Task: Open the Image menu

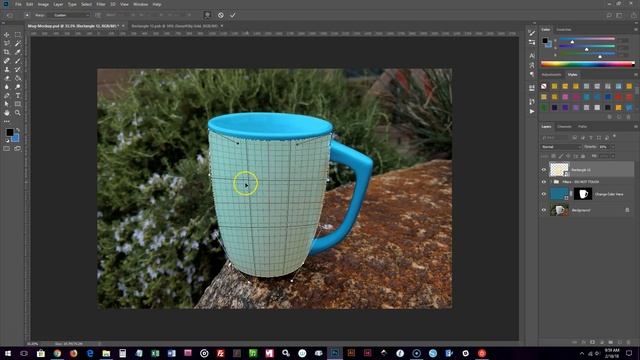Action: pos(43,4)
